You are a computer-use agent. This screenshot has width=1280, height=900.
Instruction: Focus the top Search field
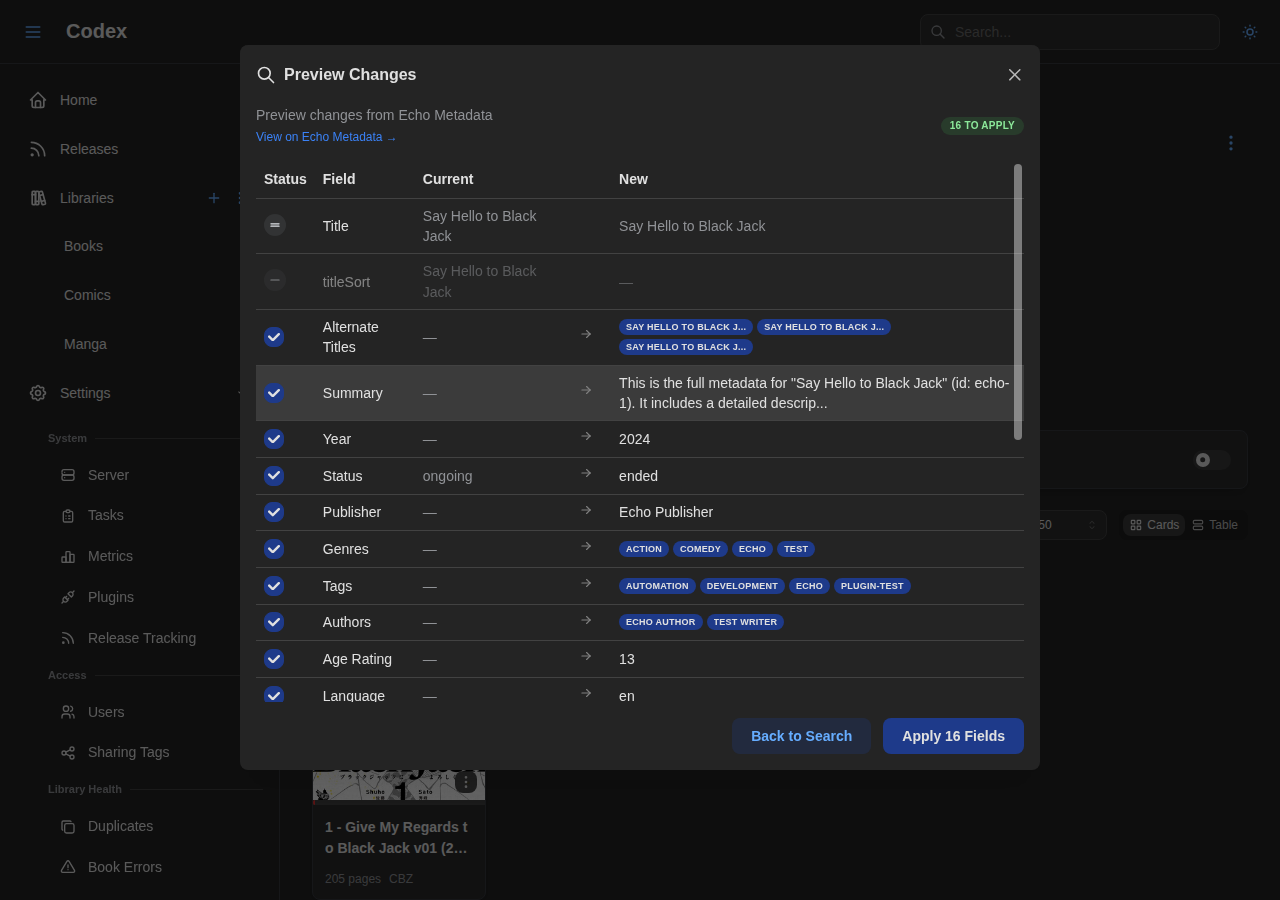pyautogui.click(x=1070, y=32)
